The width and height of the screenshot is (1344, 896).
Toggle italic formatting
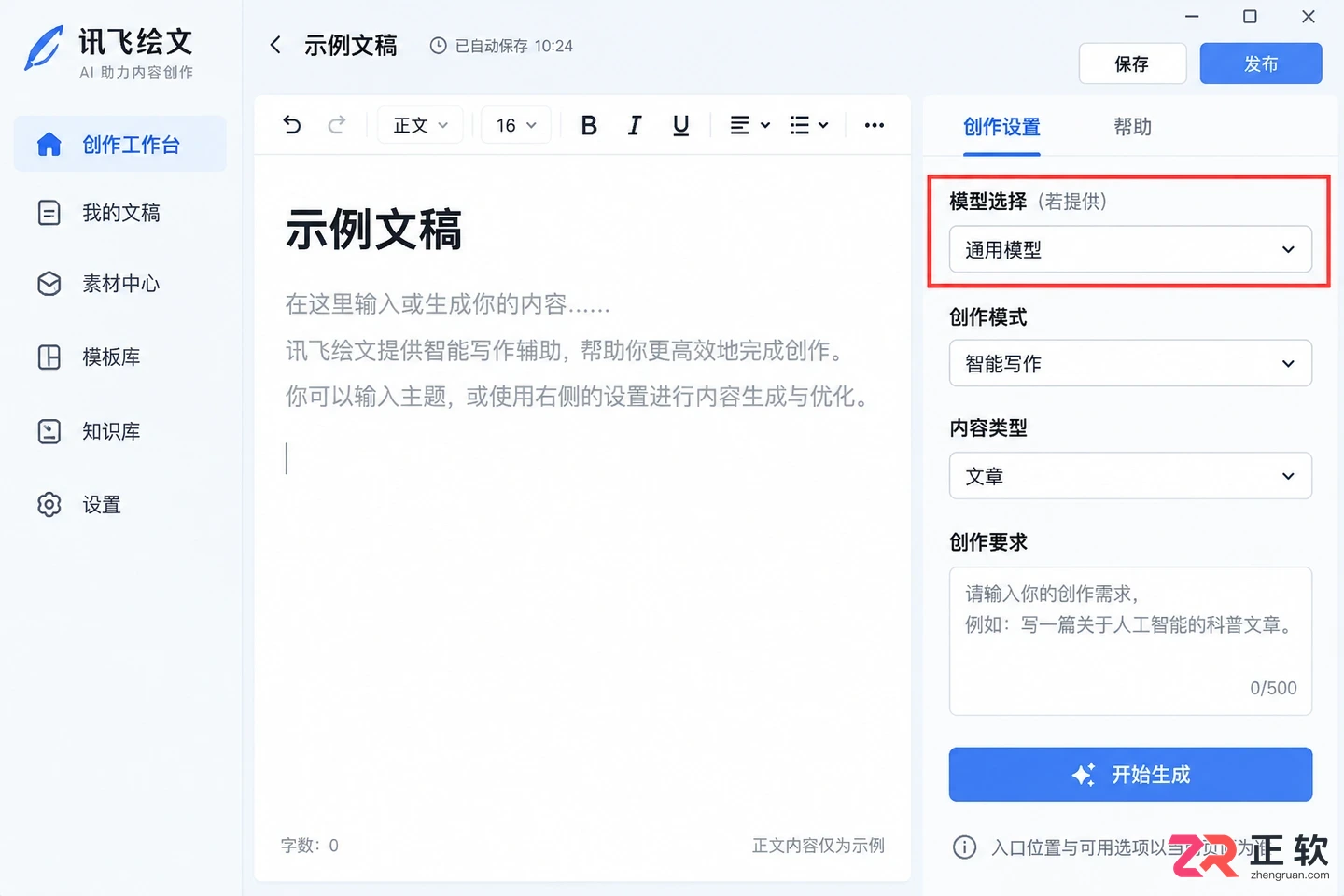point(635,125)
